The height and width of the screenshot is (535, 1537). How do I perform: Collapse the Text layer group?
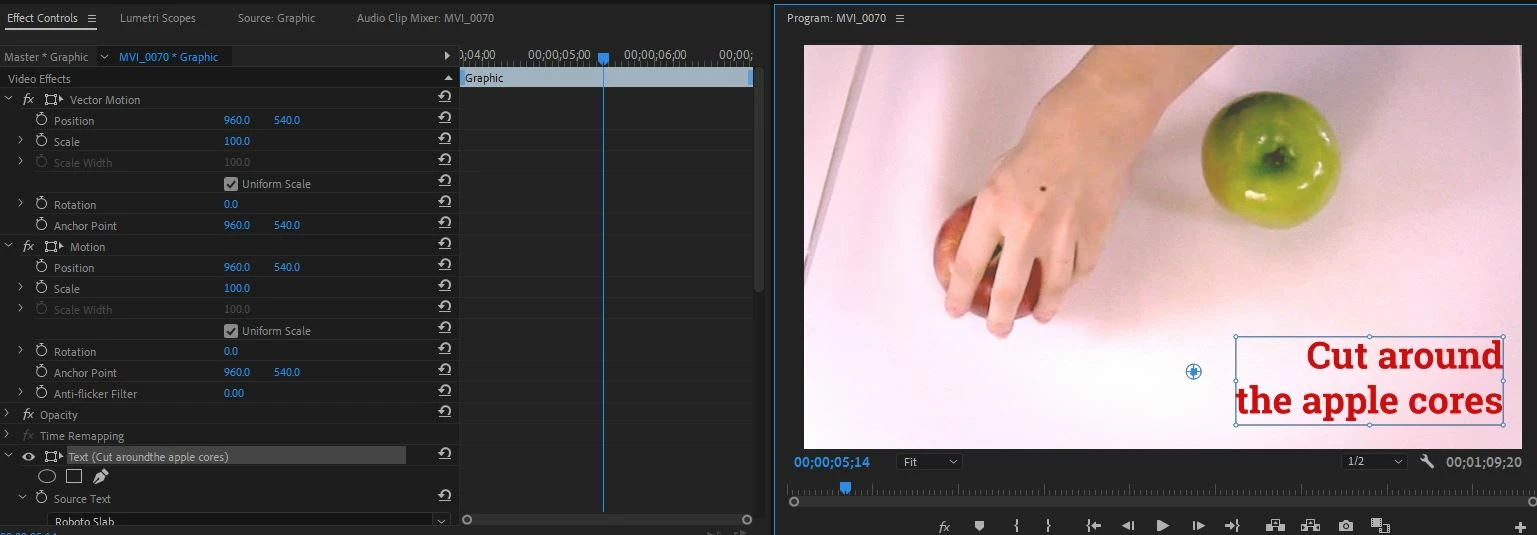point(9,457)
